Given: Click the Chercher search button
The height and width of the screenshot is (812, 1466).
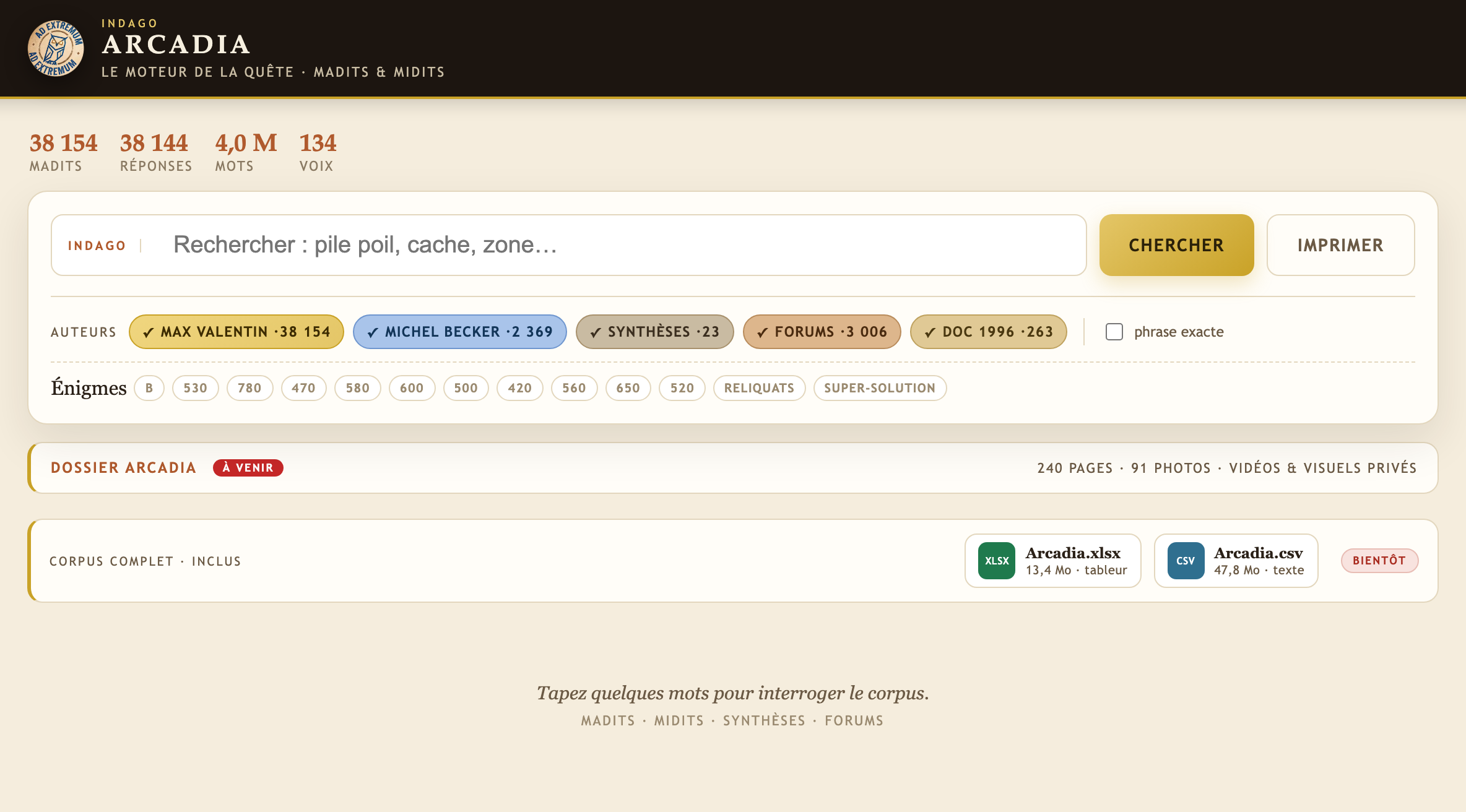Looking at the screenshot, I should tap(1177, 245).
